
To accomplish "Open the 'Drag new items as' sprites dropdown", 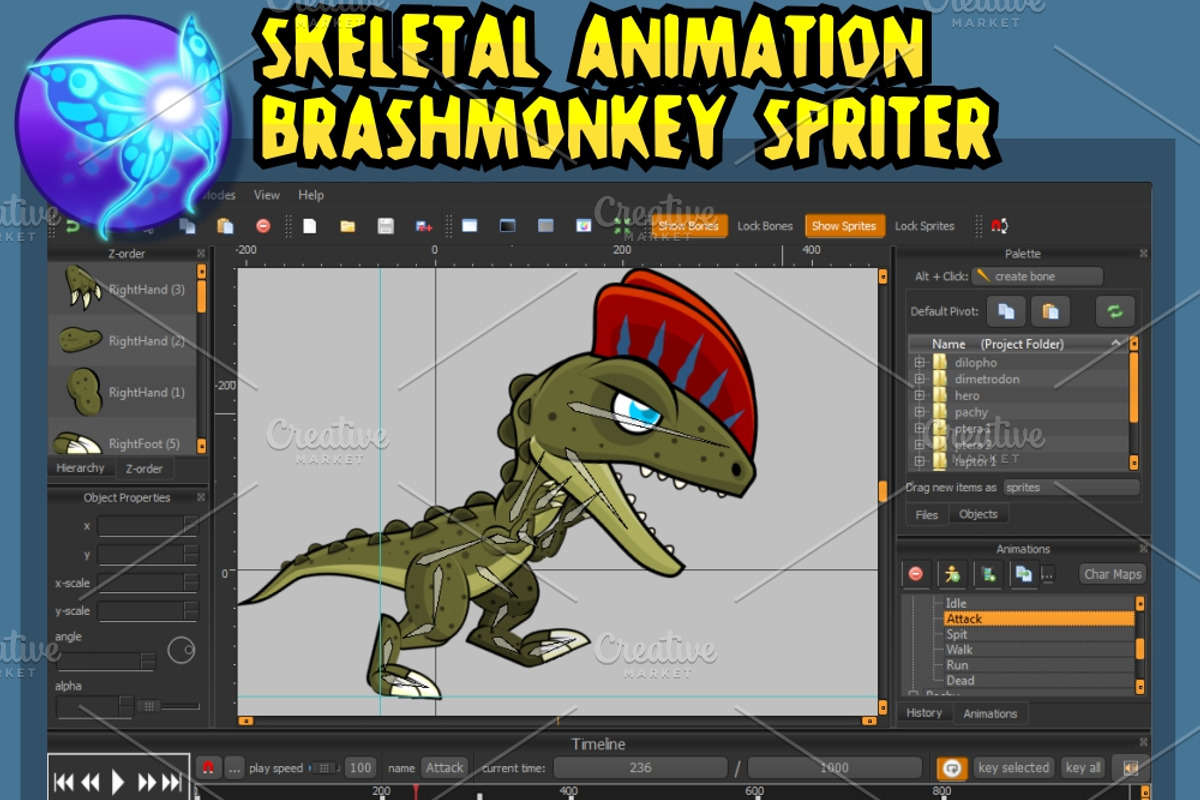I will point(1071,488).
